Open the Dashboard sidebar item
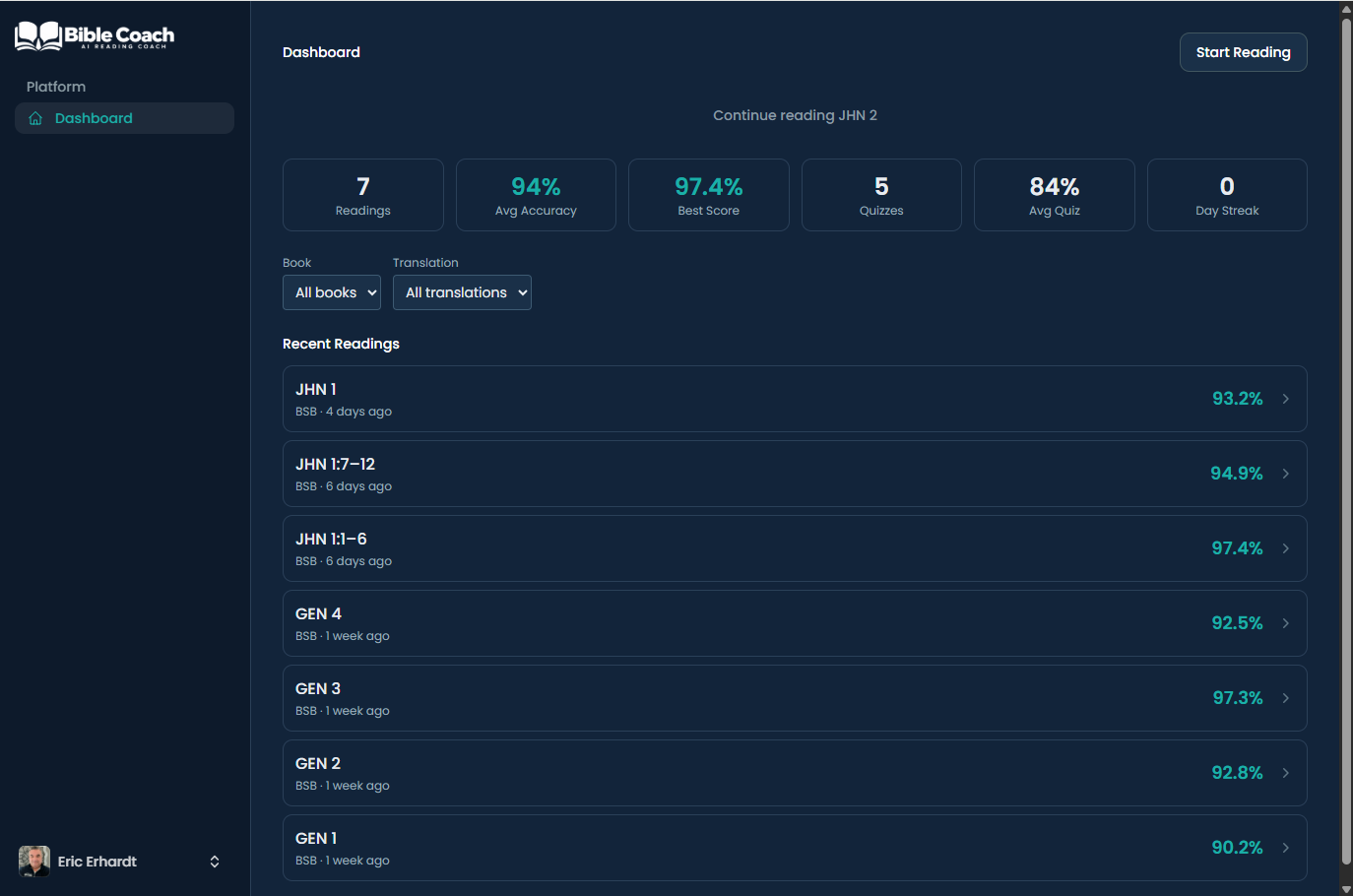 [x=124, y=118]
